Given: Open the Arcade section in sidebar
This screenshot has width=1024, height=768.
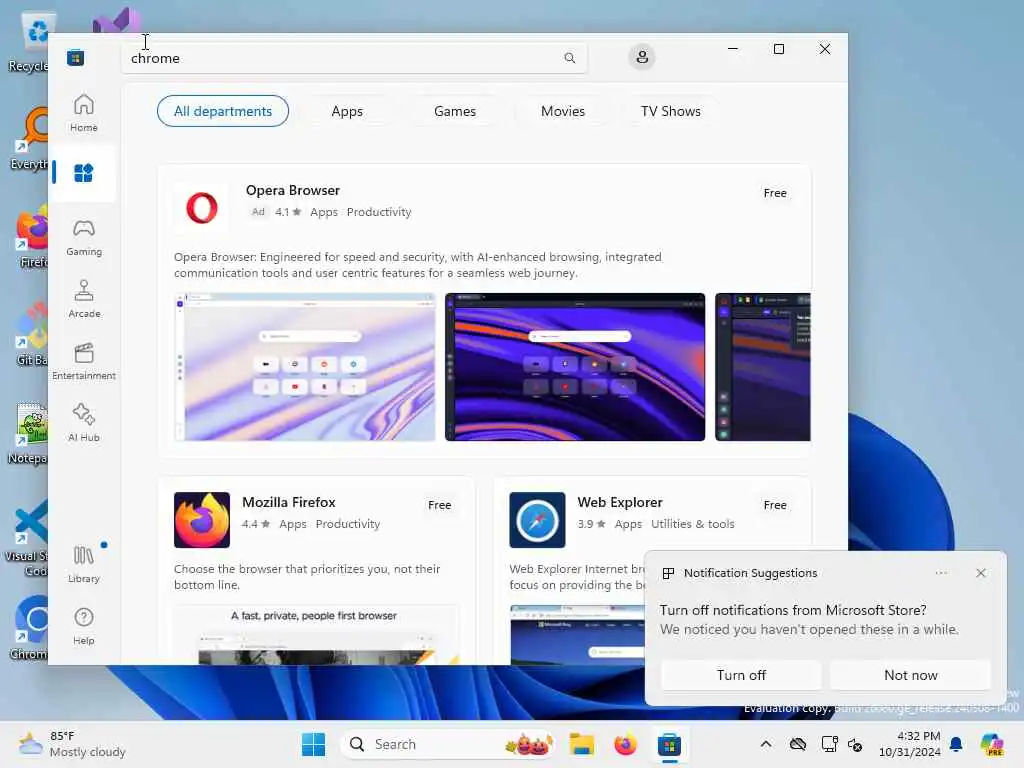Looking at the screenshot, I should [84, 299].
